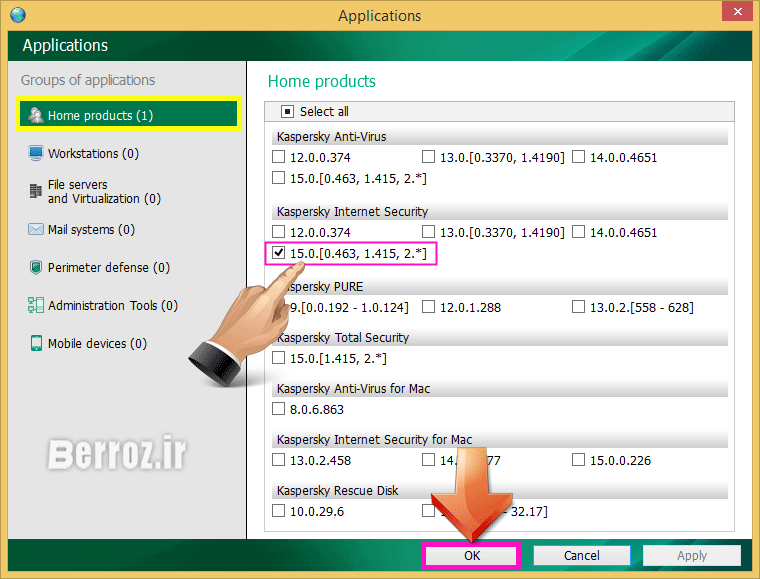
Task: Click the Workstations monitor icon
Action: (x=35, y=153)
